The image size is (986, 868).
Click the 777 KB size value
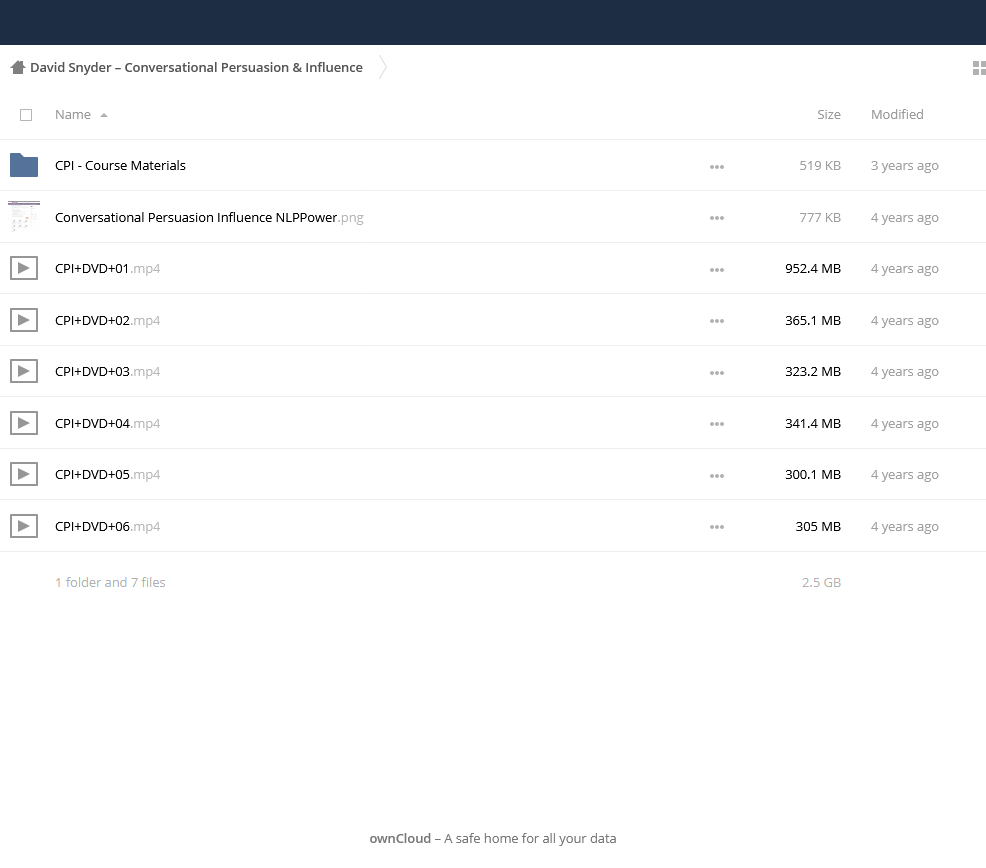point(820,218)
